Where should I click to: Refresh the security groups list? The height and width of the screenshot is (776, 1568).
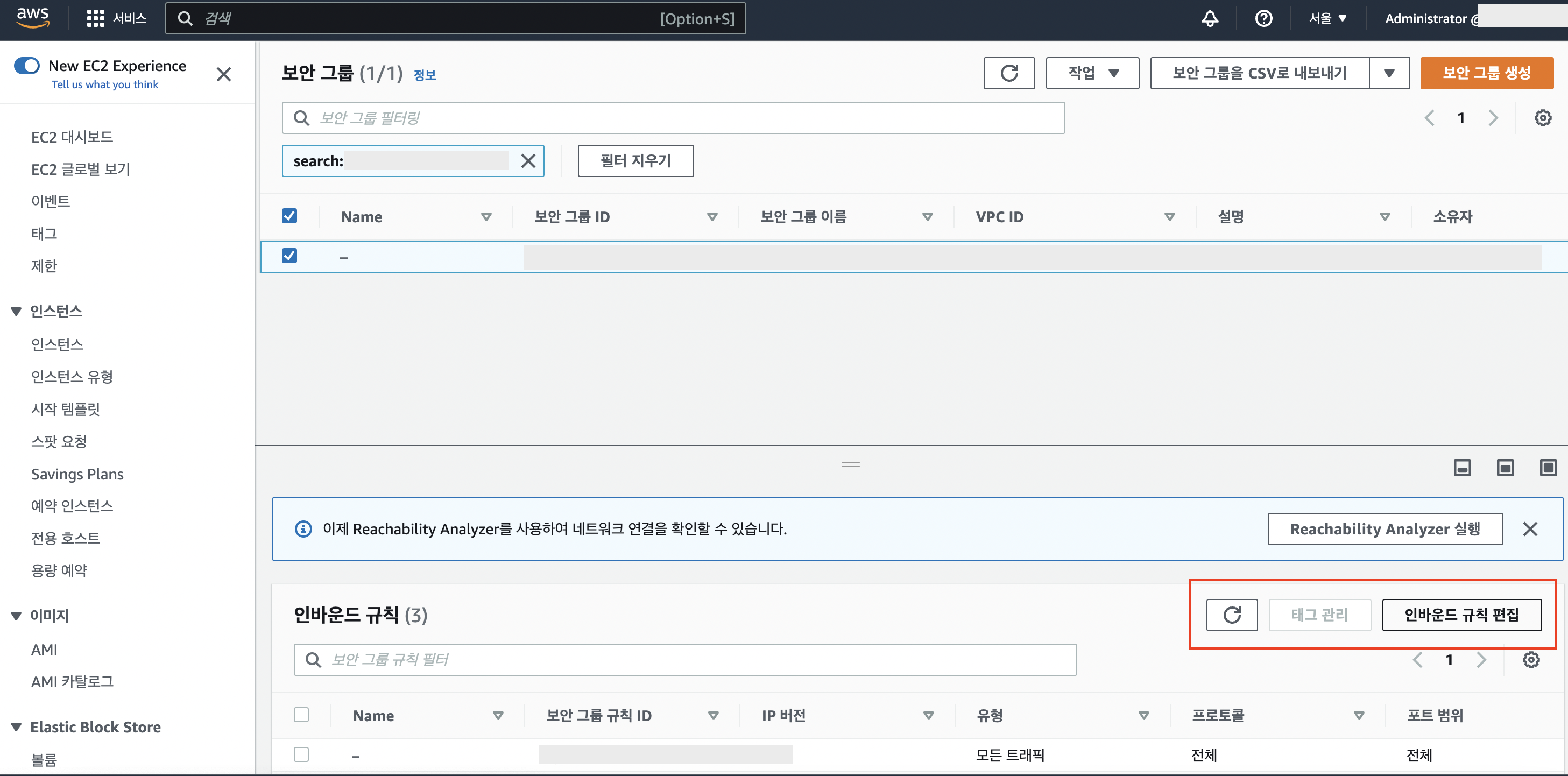[1008, 73]
